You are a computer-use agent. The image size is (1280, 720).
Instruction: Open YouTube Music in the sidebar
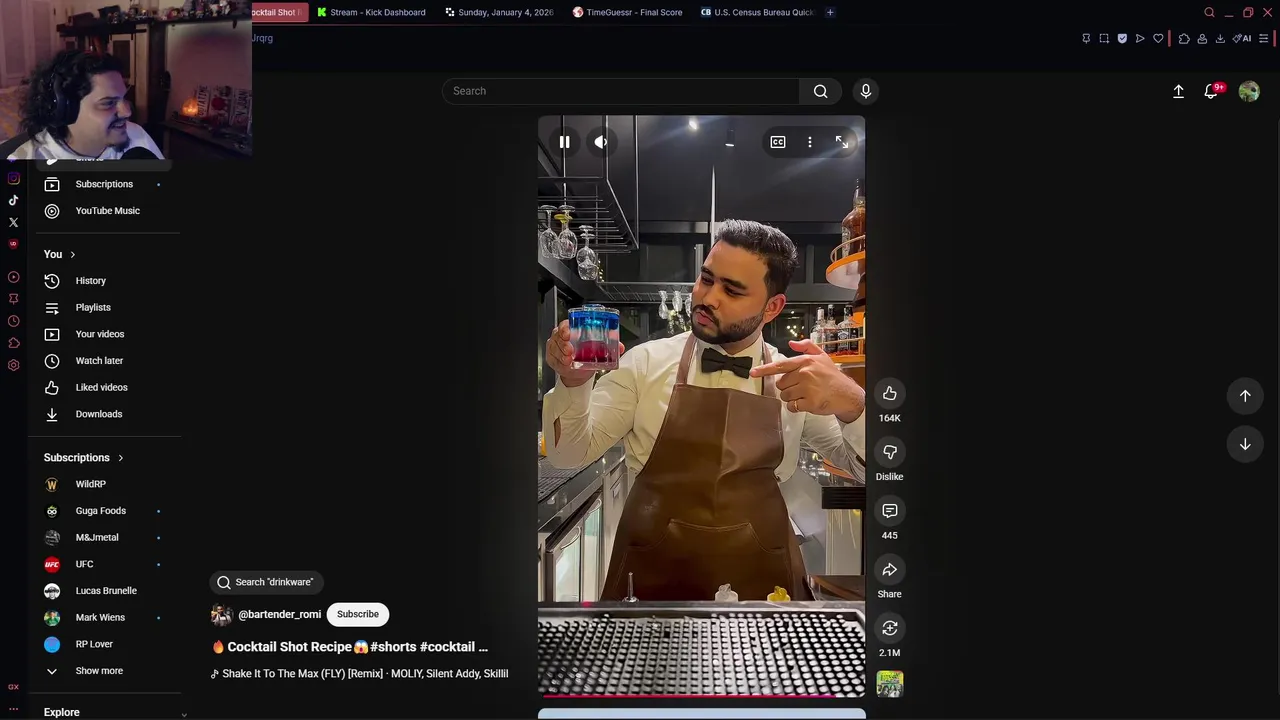(104, 211)
